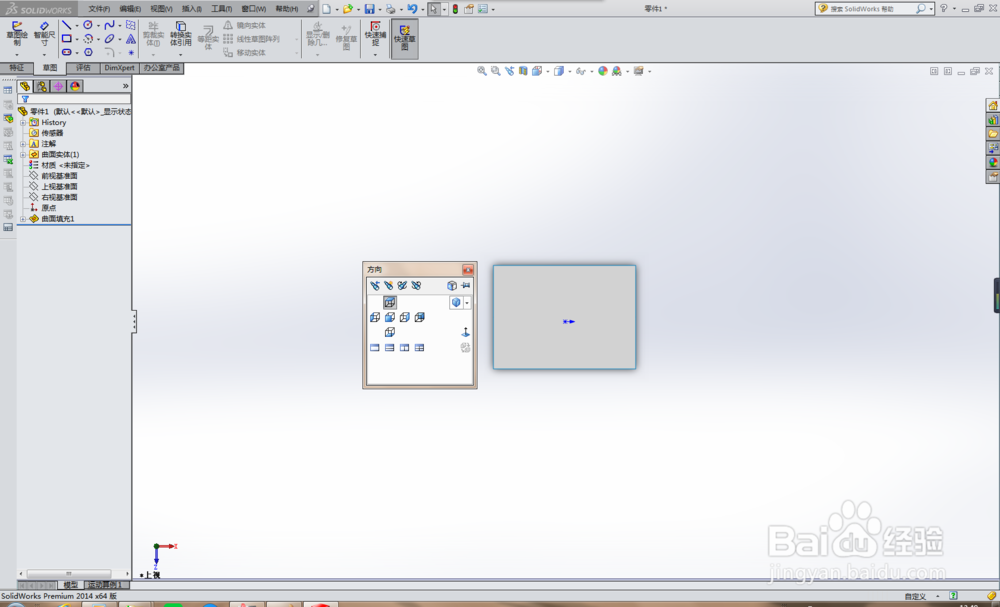Select 上视基准面 in the feature tree
This screenshot has height=607, width=1000.
pos(59,187)
